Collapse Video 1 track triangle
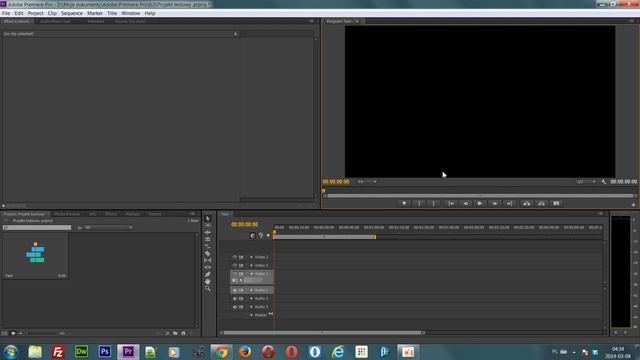 coord(251,273)
